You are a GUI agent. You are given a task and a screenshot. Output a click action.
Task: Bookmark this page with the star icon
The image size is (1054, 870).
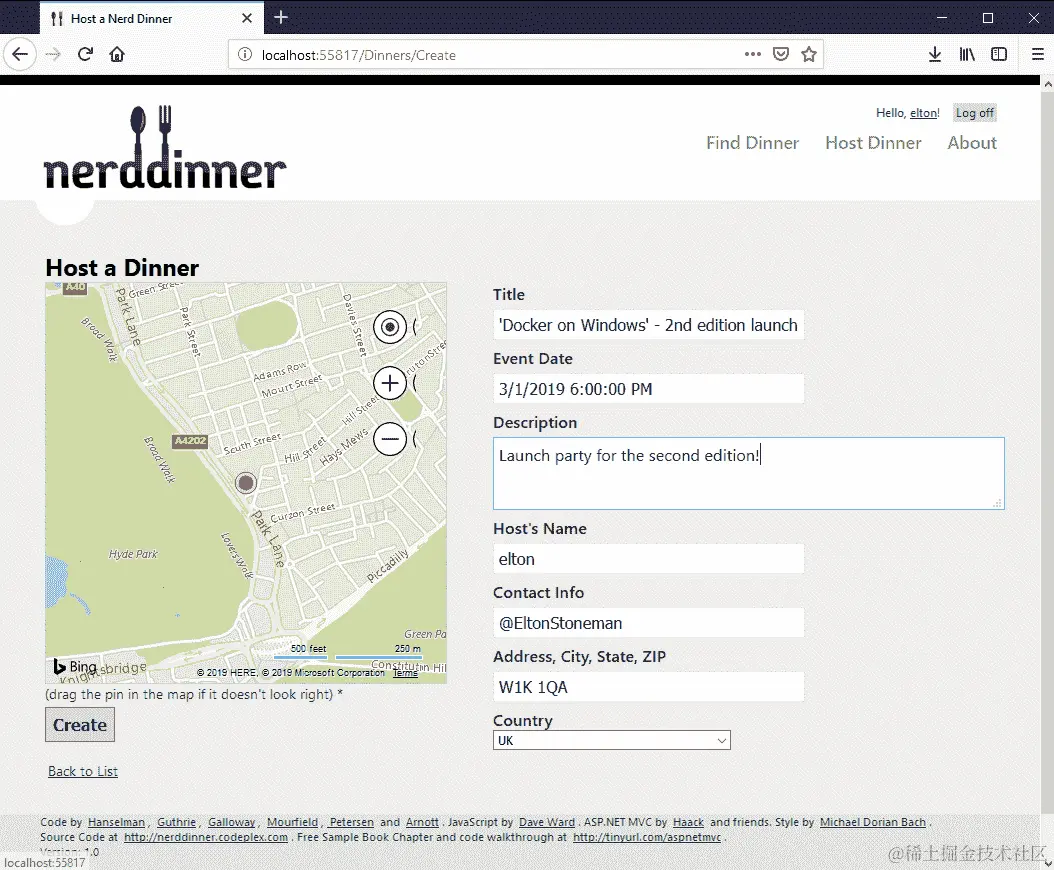tap(809, 54)
